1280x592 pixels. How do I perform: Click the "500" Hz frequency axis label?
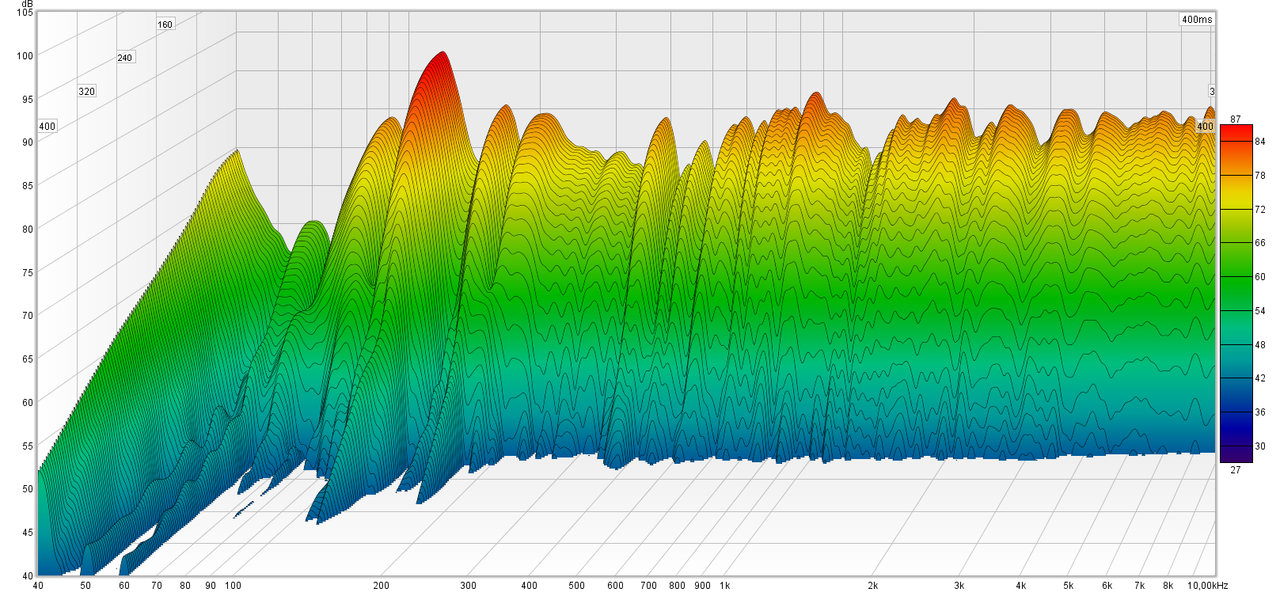577,585
